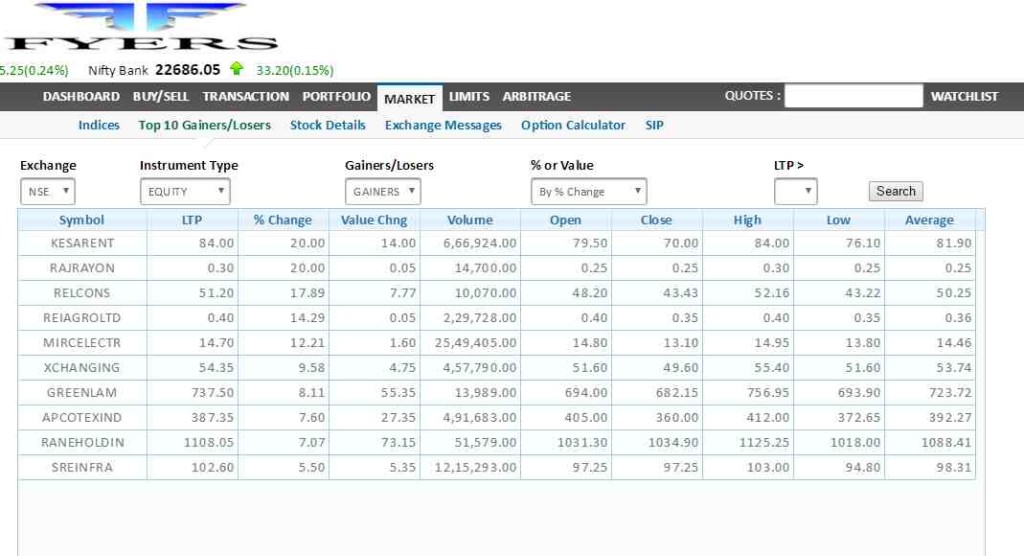Click into the Quotes input field
Image resolution: width=1024 pixels, height=556 pixels.
[x=853, y=97]
